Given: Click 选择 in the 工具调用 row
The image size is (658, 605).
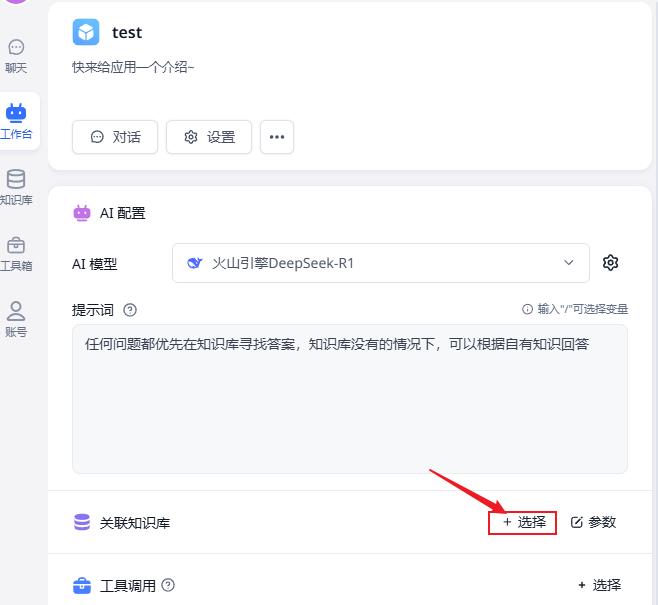Looking at the screenshot, I should pyautogui.click(x=599, y=585).
